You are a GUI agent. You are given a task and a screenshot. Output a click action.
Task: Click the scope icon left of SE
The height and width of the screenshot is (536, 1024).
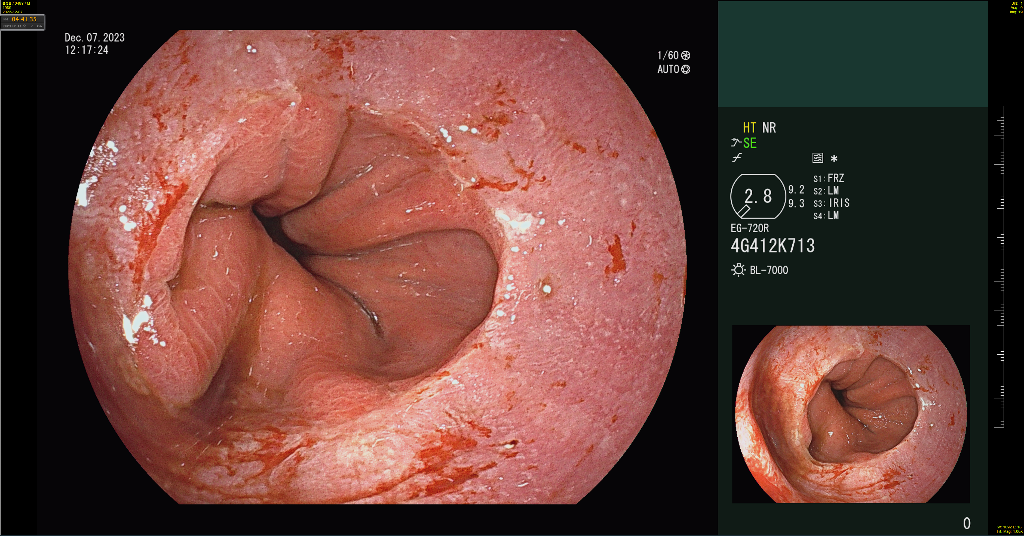[736, 143]
